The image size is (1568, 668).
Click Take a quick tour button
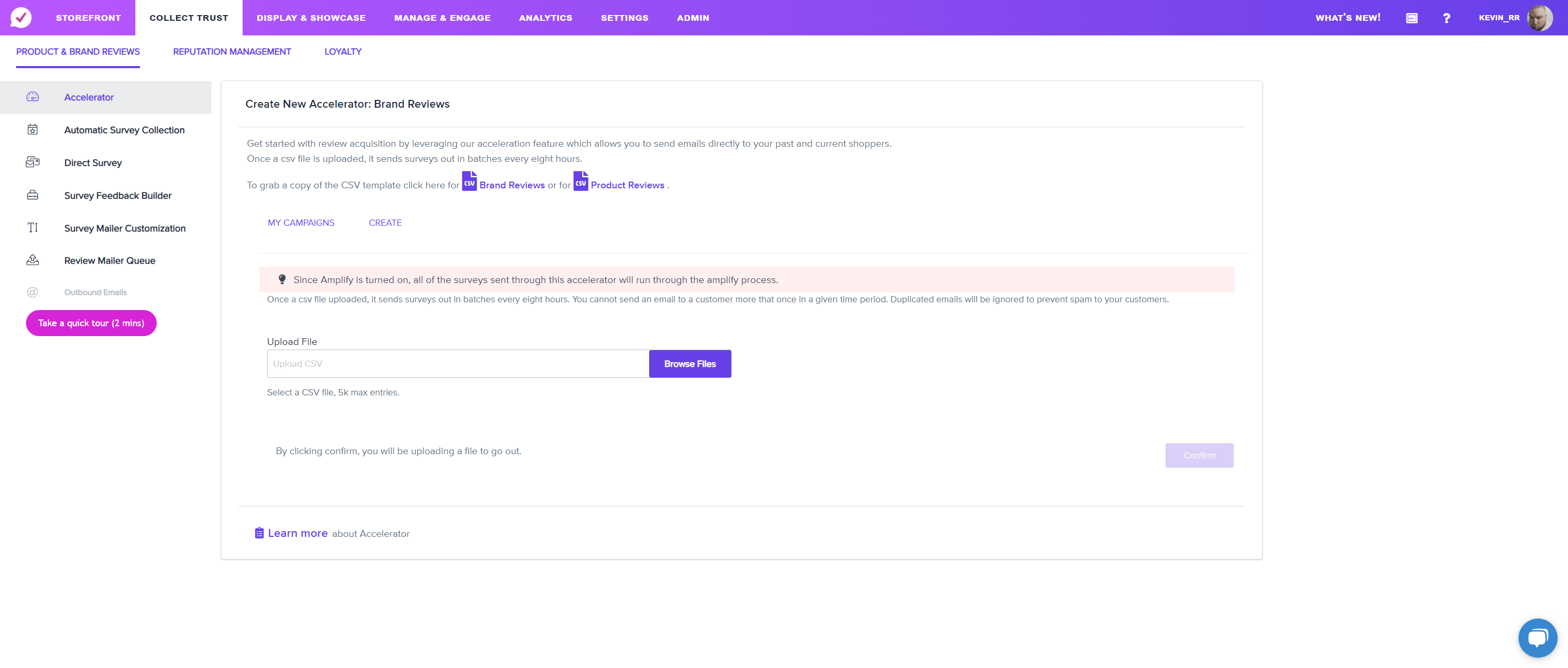click(x=91, y=323)
